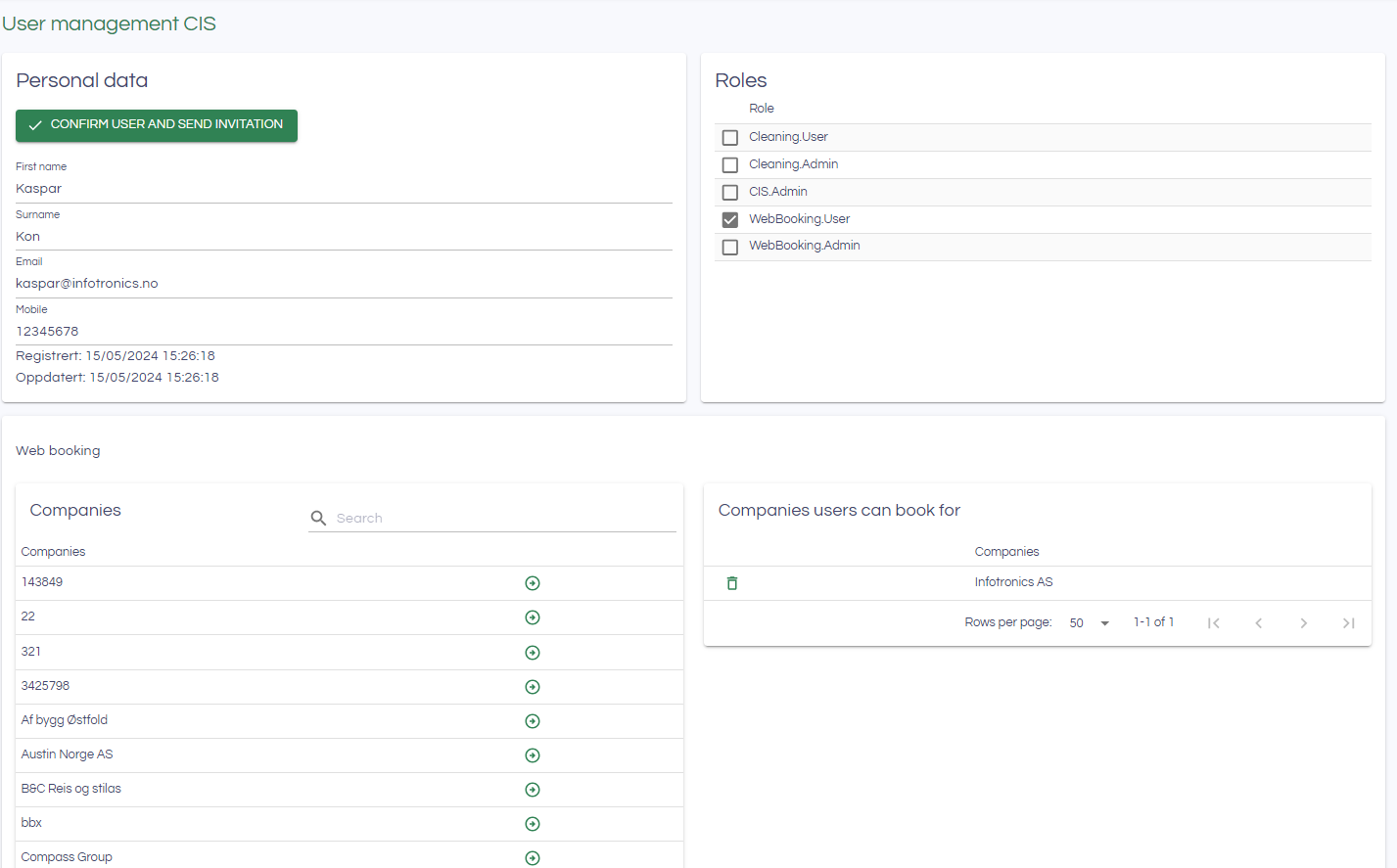This screenshot has height=868, width=1397.
Task: Go to last page of companies table
Action: [x=1348, y=623]
